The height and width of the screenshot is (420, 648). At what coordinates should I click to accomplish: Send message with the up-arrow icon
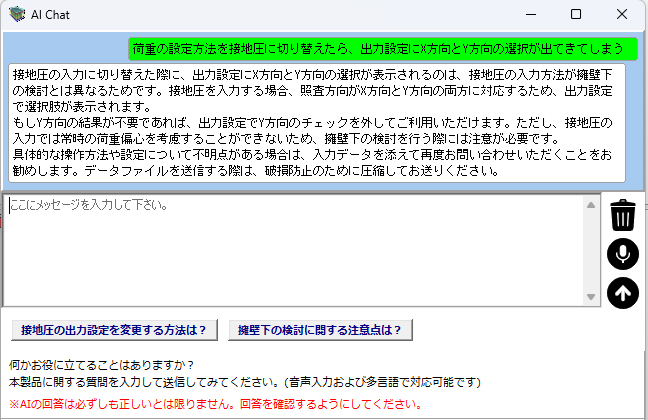coord(623,293)
